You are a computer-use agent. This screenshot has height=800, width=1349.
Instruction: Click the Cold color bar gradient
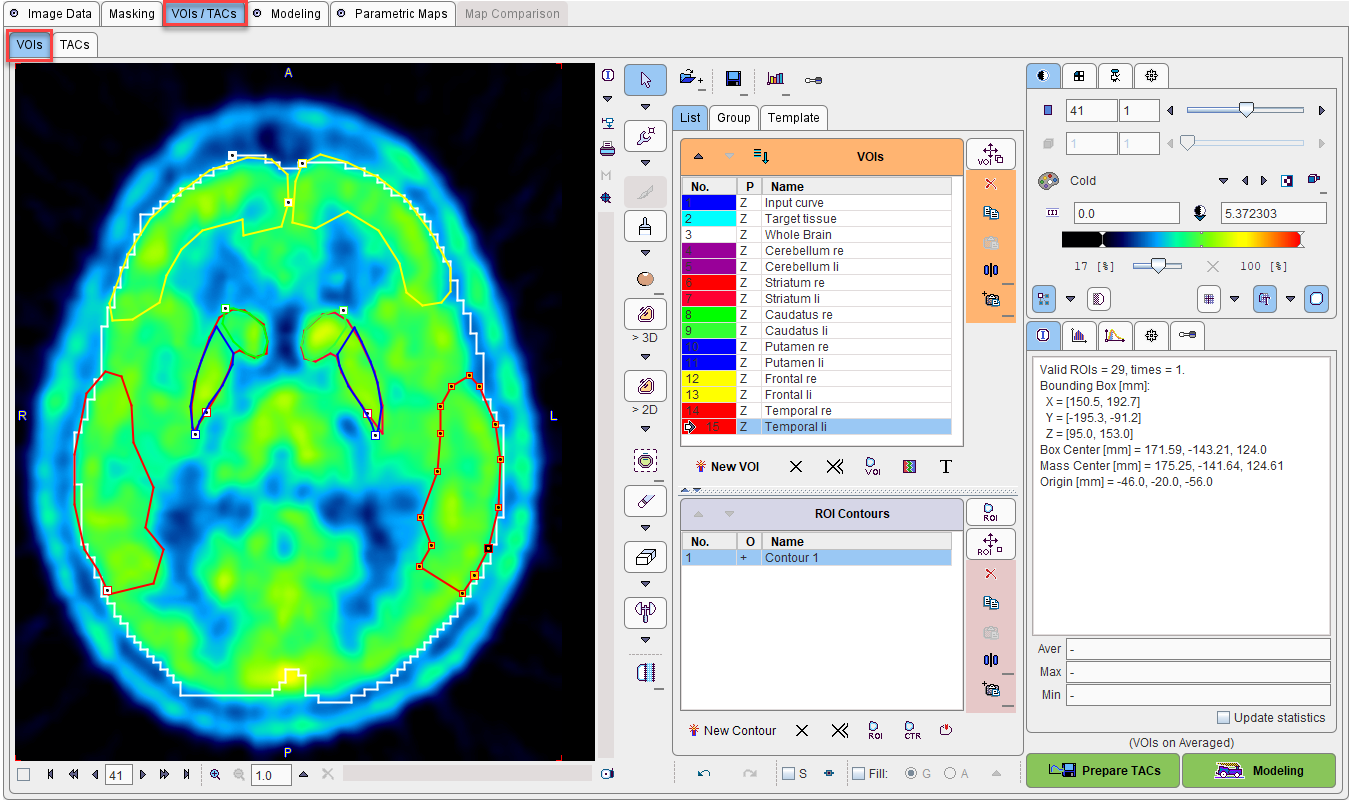[1182, 239]
